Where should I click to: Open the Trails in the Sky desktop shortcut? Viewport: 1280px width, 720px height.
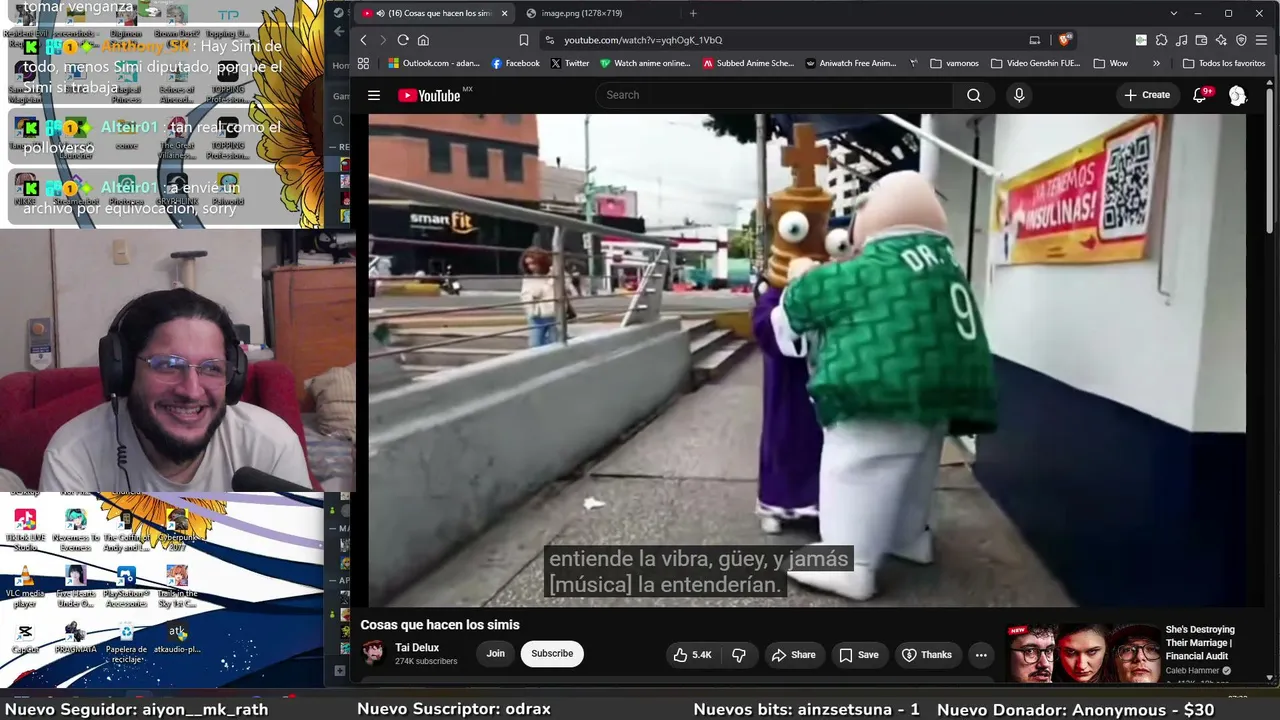[177, 586]
